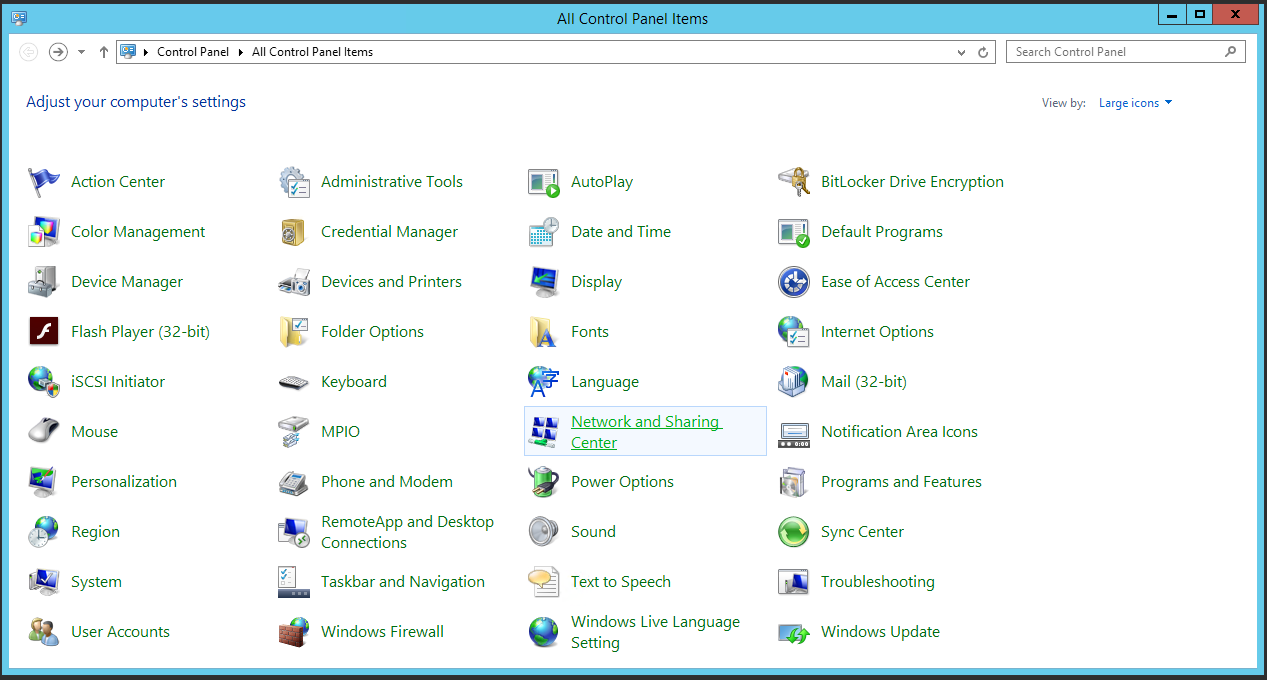Image resolution: width=1267 pixels, height=680 pixels.
Task: Click the Forward navigation arrow button
Action: click(58, 52)
